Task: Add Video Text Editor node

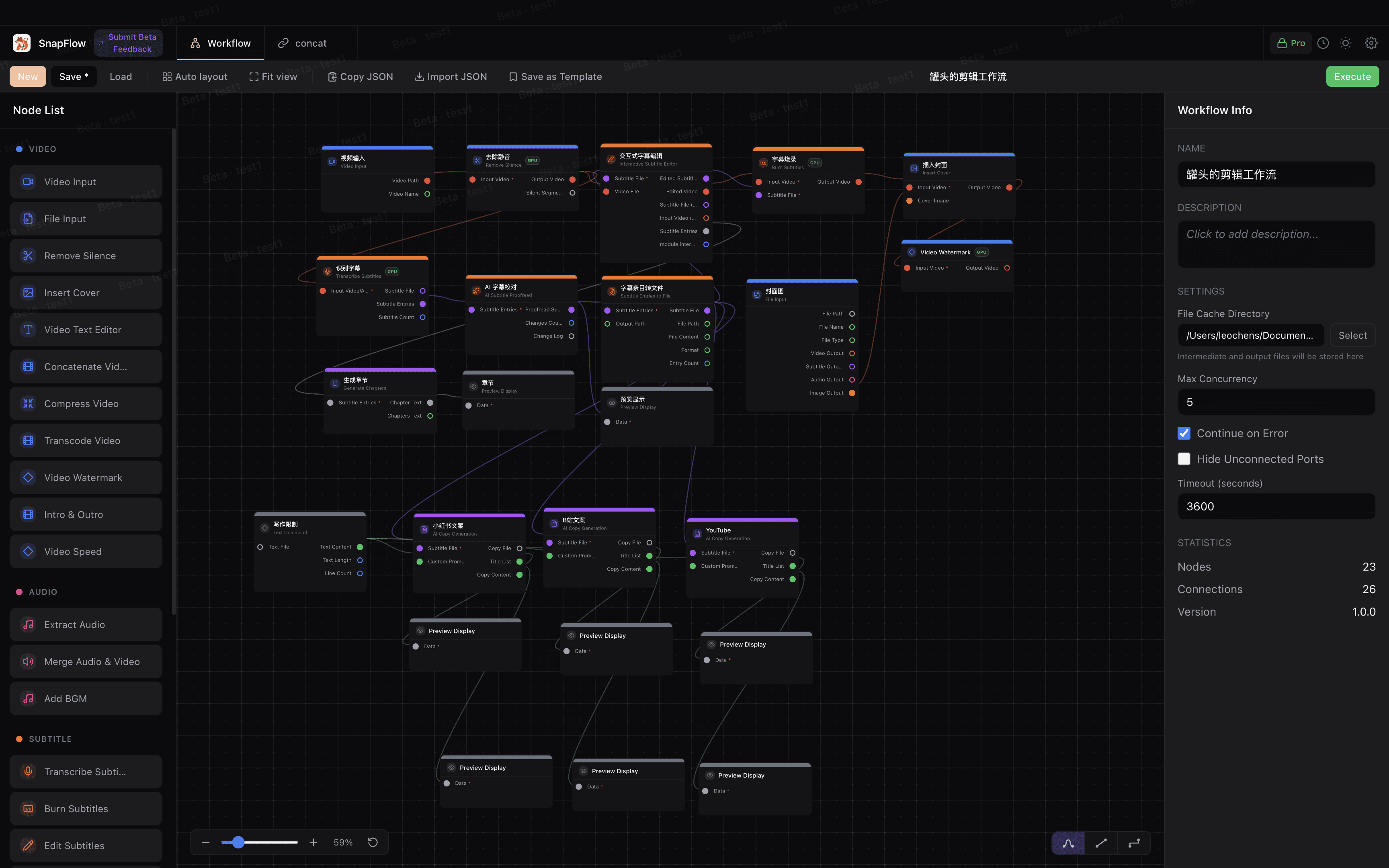Action: [86, 330]
